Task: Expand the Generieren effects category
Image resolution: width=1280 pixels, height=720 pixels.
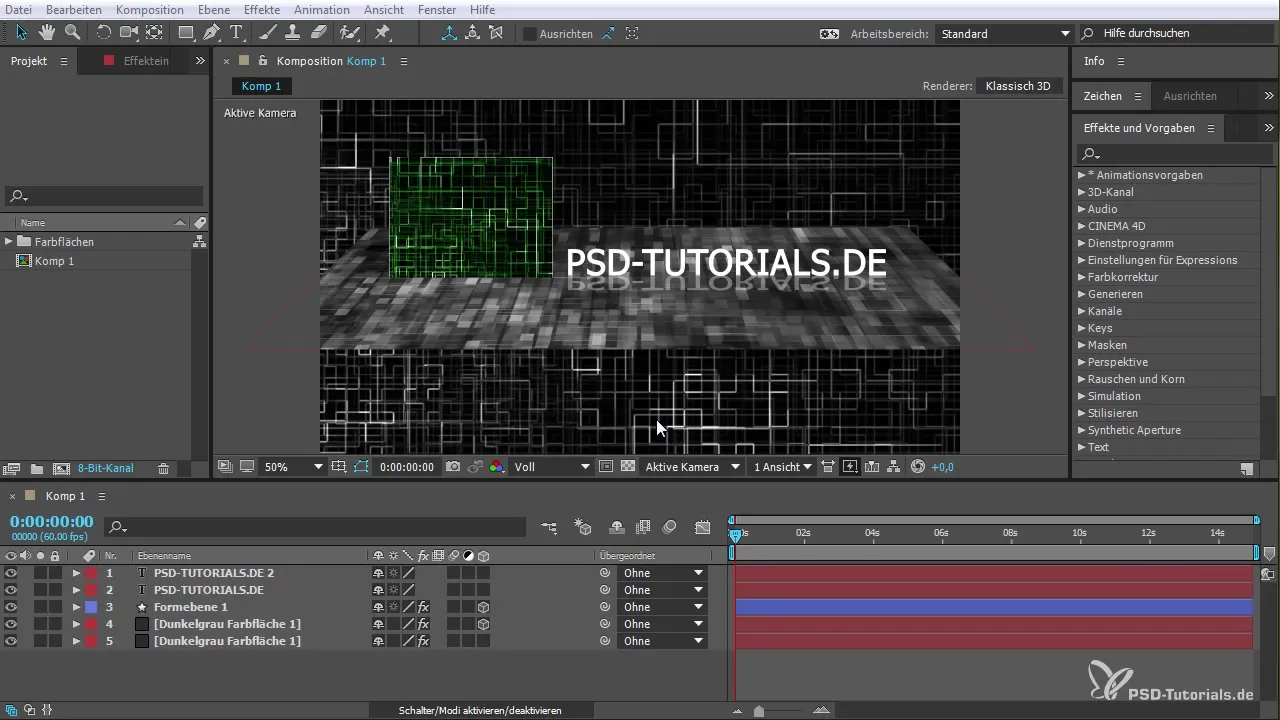Action: pyautogui.click(x=1081, y=294)
